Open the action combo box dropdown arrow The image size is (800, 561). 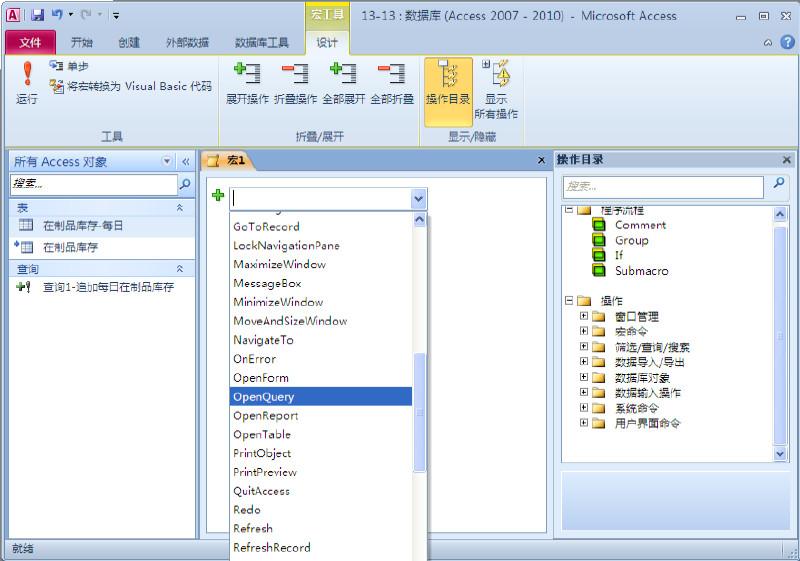pos(418,198)
